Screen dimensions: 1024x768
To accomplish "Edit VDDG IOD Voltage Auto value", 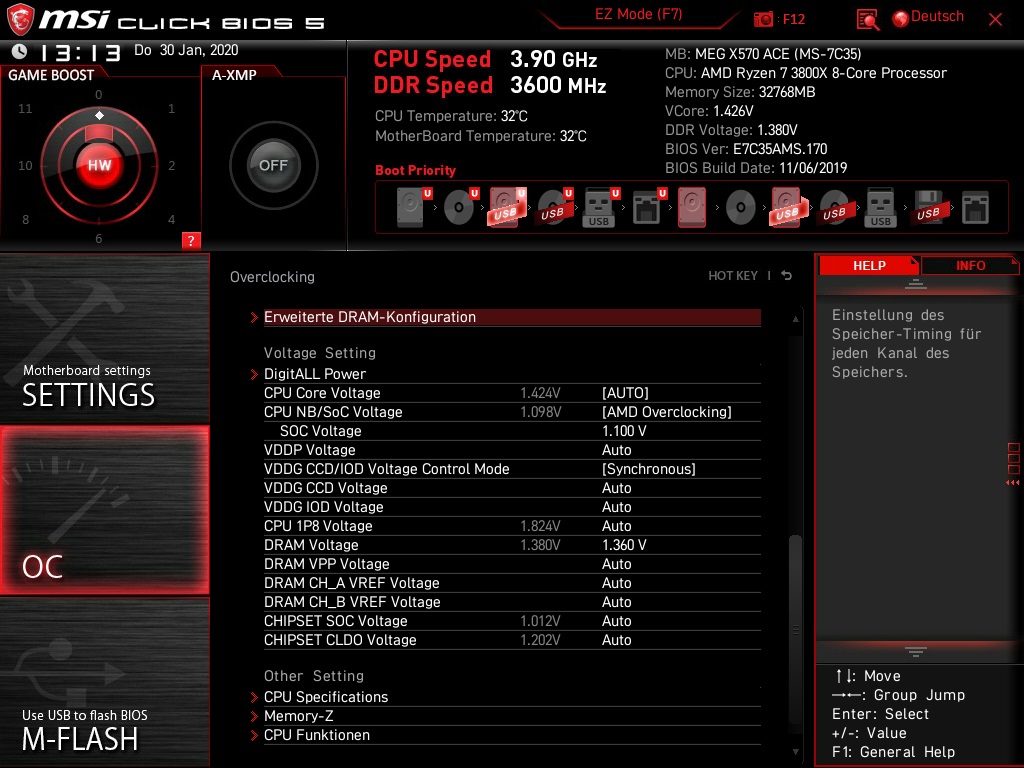I will 616,507.
